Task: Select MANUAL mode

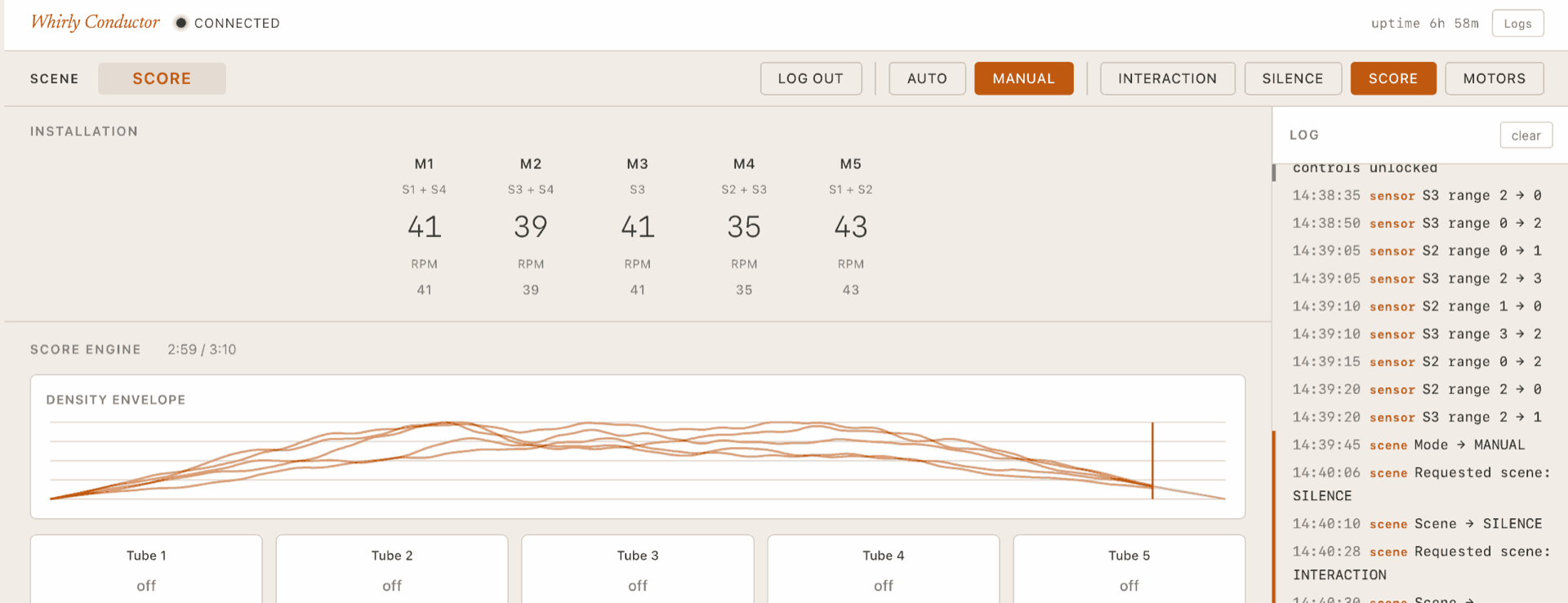Action: (x=1023, y=78)
